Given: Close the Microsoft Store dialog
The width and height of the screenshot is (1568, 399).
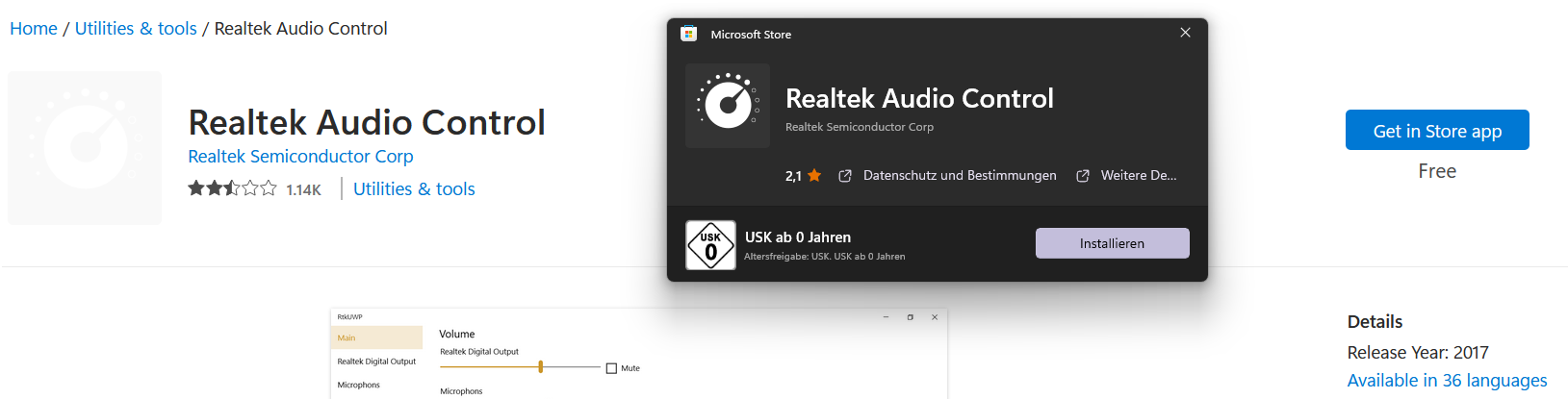Looking at the screenshot, I should click(x=1185, y=33).
